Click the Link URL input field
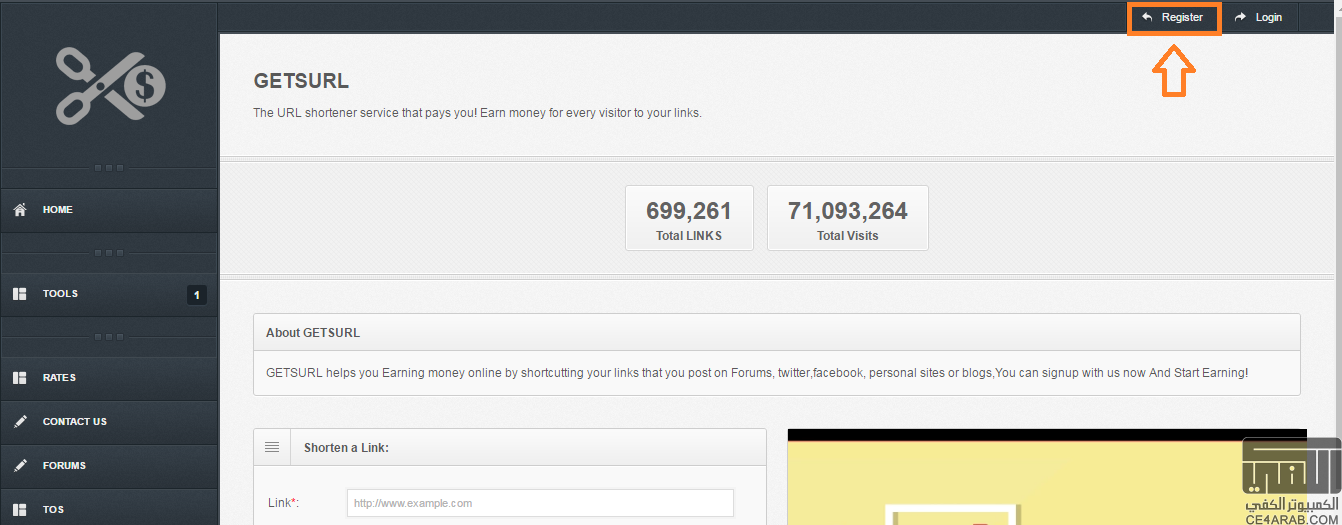Screen dimensions: 1342x525 tap(540, 503)
